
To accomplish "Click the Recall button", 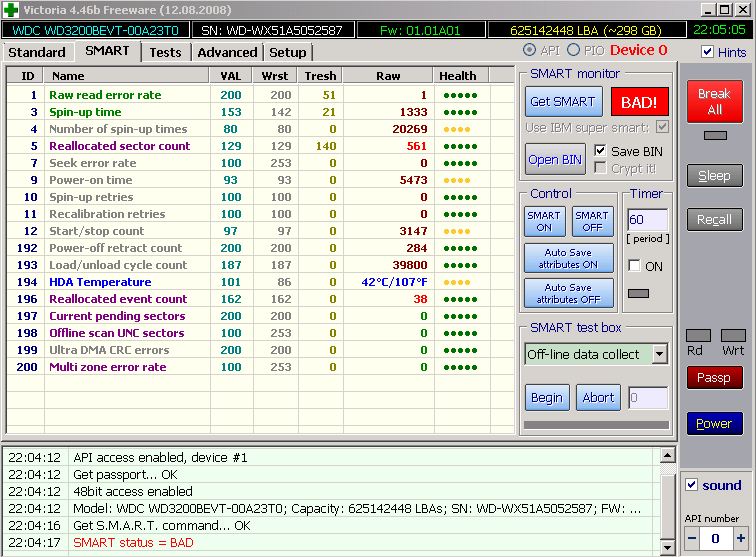I will [715, 219].
